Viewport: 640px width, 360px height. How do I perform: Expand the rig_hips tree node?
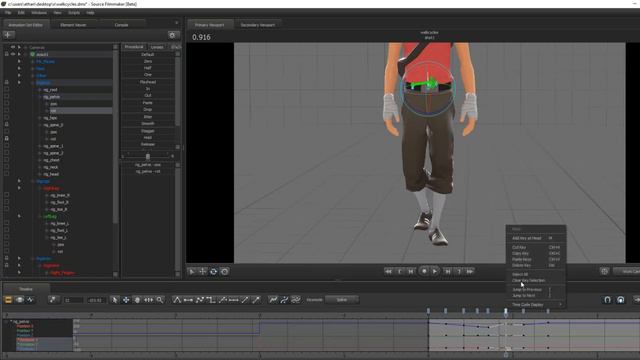(x=40, y=118)
